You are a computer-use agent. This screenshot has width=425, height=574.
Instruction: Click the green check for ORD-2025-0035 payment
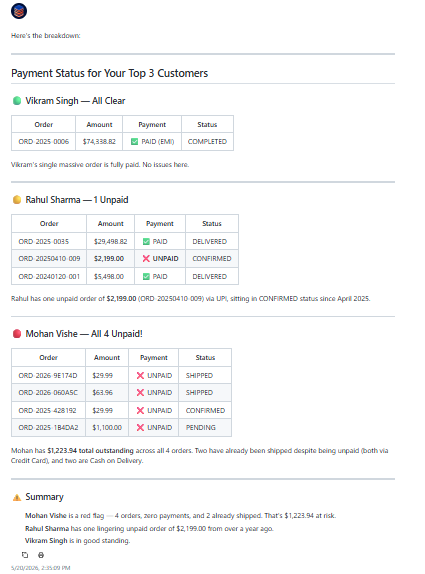pyautogui.click(x=146, y=242)
